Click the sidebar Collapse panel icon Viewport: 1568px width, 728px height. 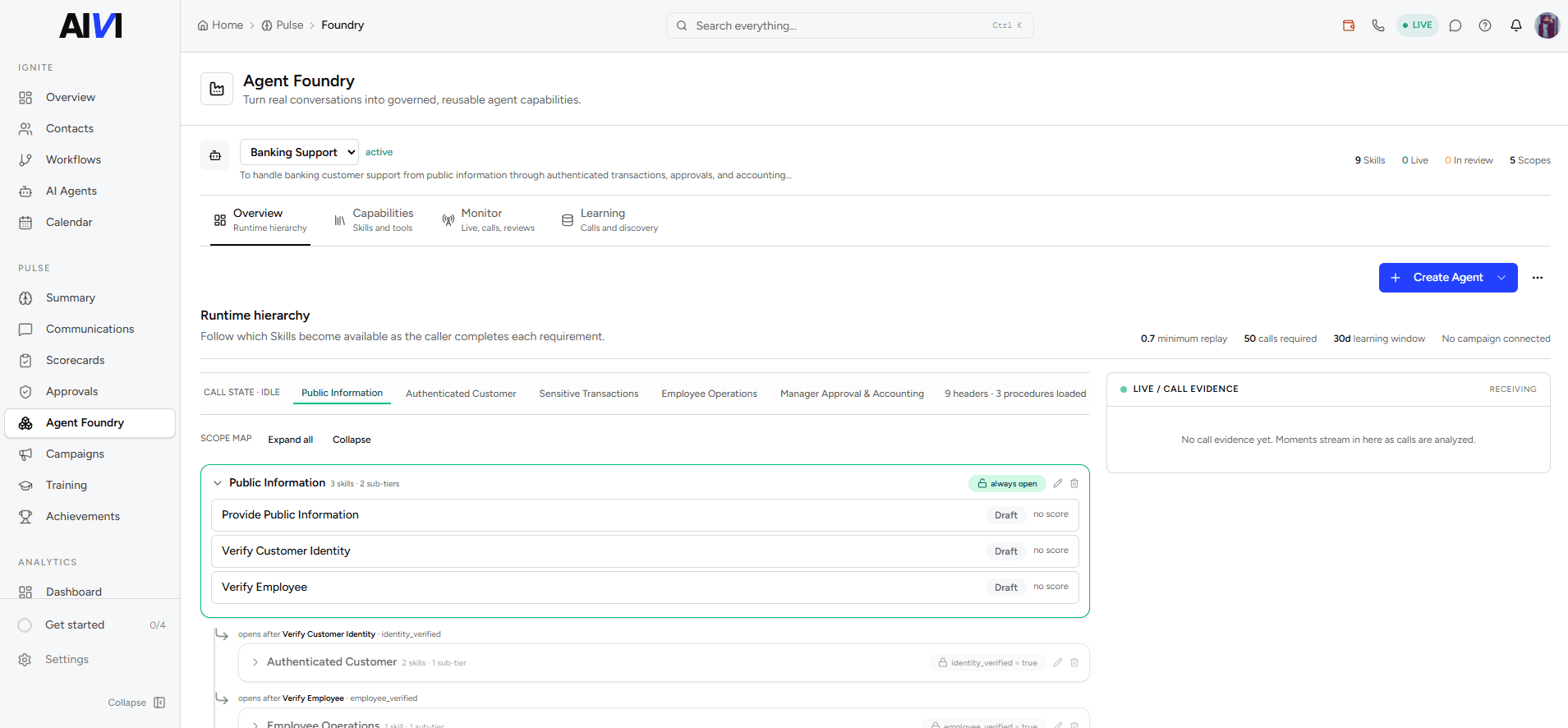[159, 703]
